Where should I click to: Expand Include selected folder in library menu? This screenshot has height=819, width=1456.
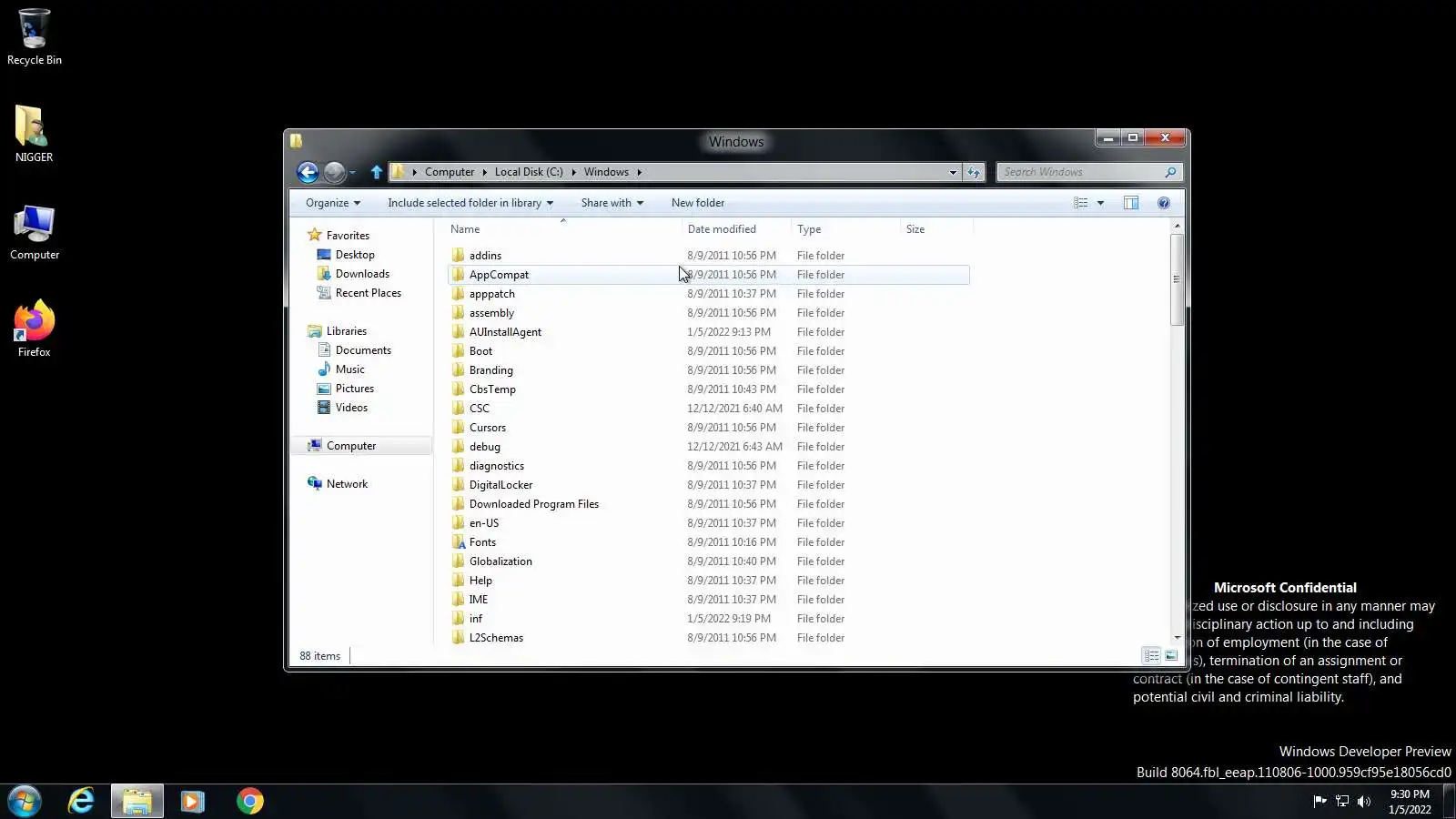click(x=470, y=203)
